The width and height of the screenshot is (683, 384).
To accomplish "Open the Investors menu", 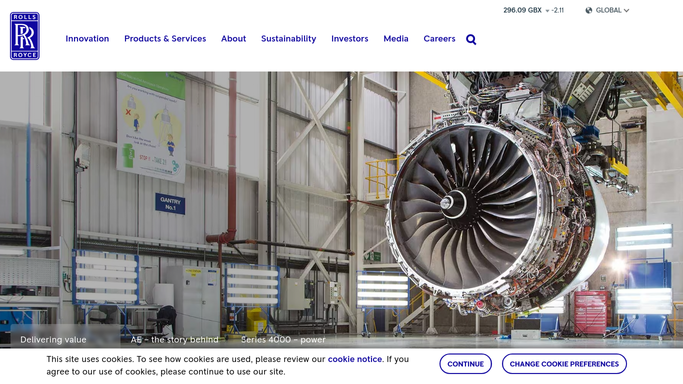I will [x=350, y=39].
